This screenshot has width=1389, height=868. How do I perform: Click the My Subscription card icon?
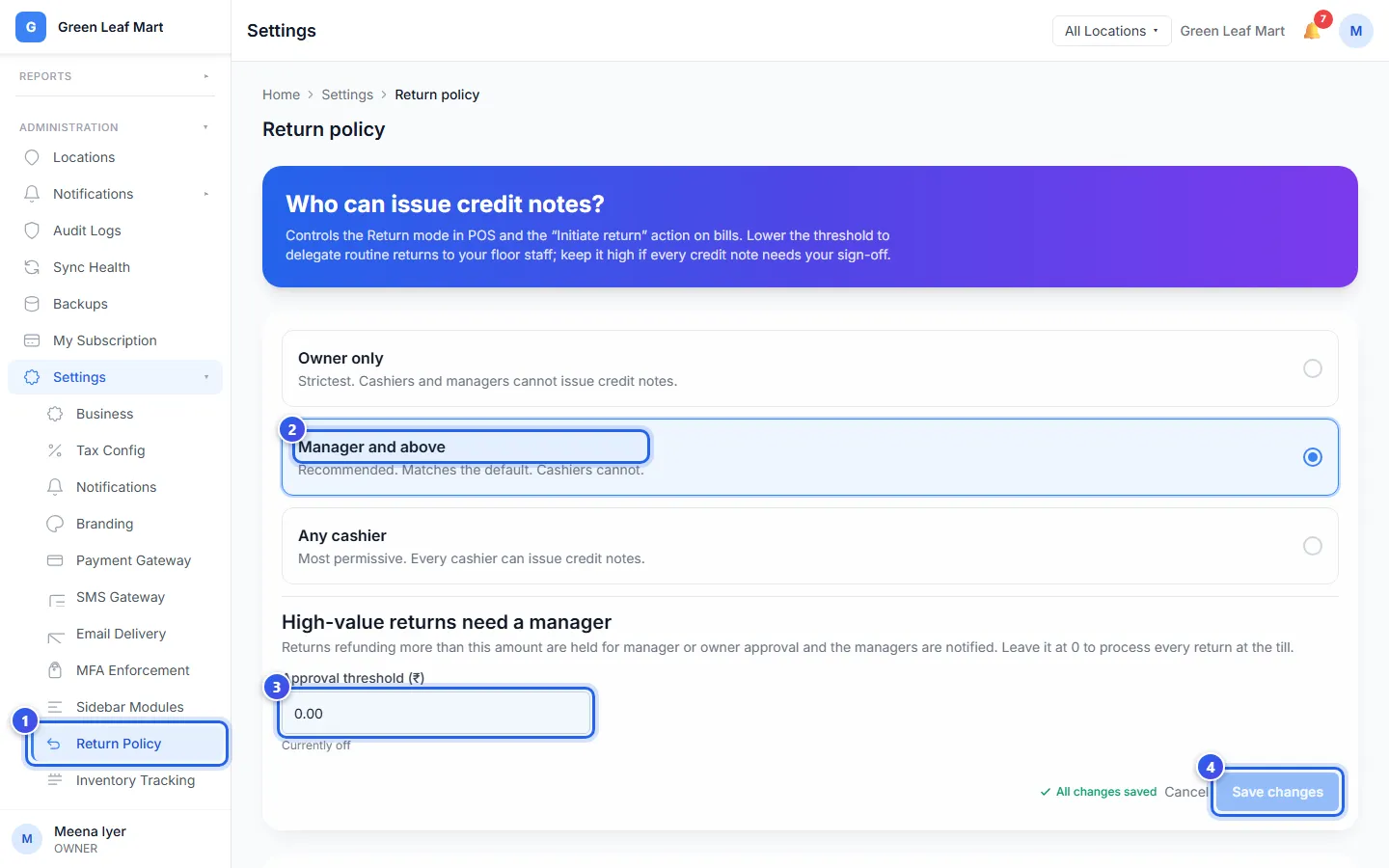32,340
